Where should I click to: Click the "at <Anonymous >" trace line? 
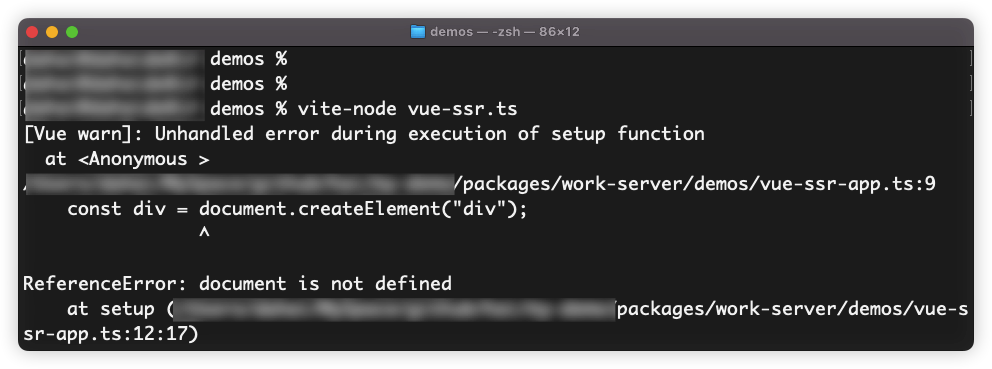pyautogui.click(x=127, y=159)
